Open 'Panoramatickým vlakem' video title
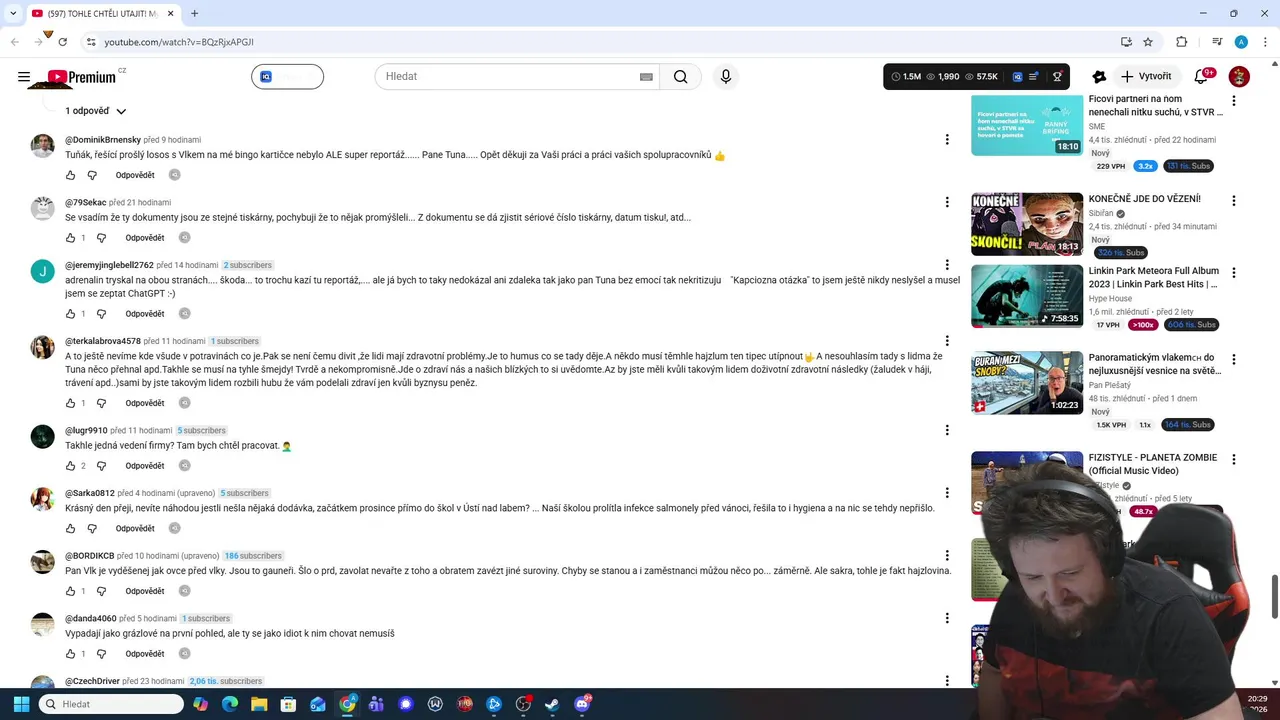This screenshot has width=1280, height=720. point(1155,364)
